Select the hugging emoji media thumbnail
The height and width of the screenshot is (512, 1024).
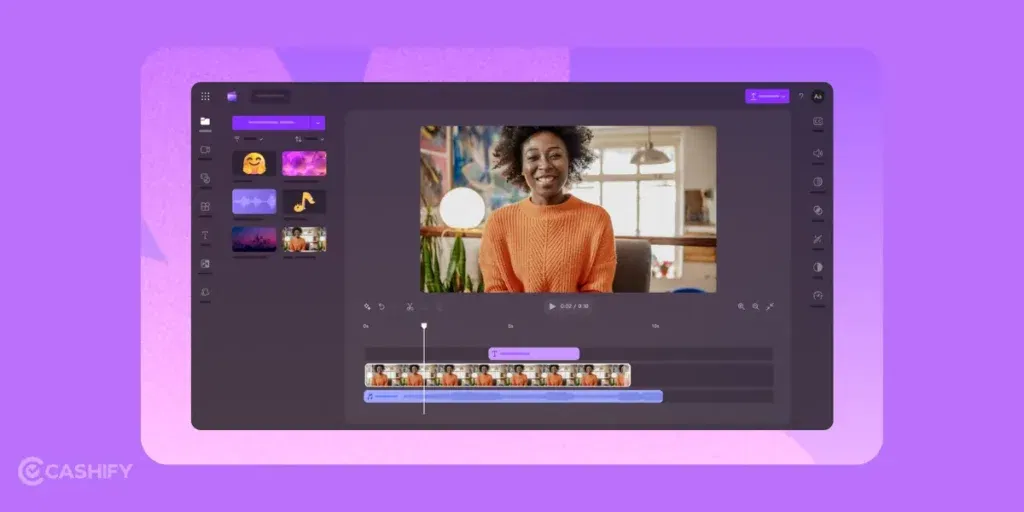click(254, 163)
